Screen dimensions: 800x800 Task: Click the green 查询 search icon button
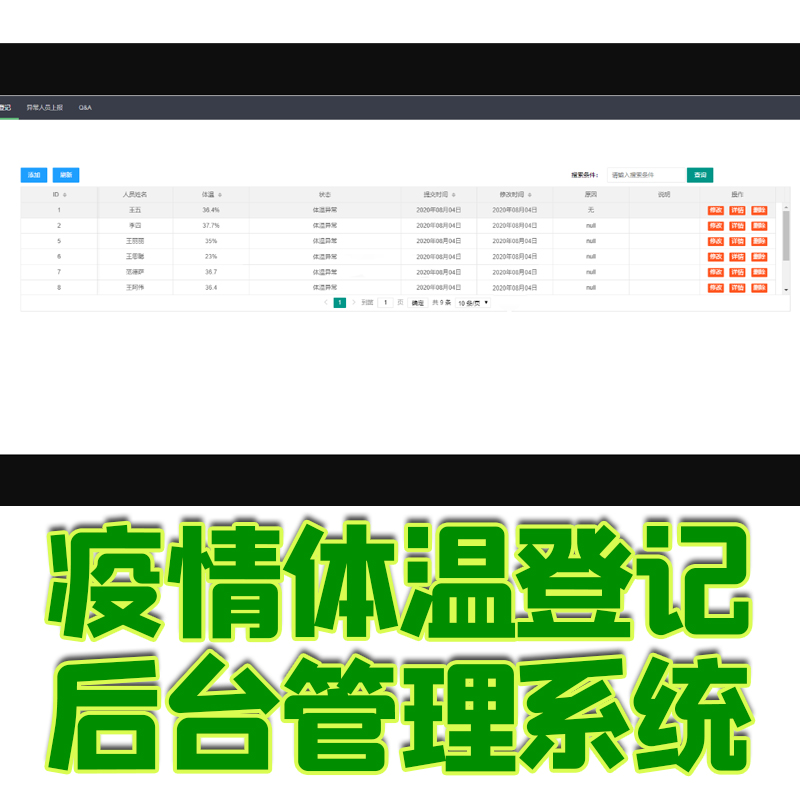pyautogui.click(x=699, y=174)
